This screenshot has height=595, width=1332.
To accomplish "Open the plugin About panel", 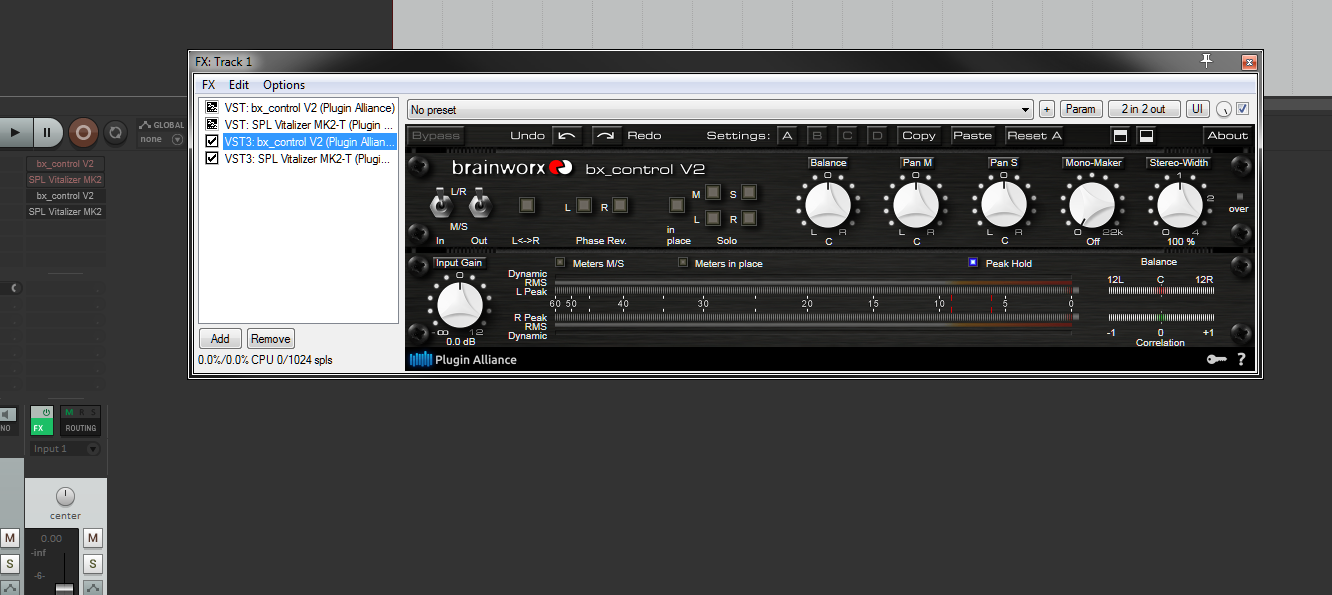I will [1228, 135].
